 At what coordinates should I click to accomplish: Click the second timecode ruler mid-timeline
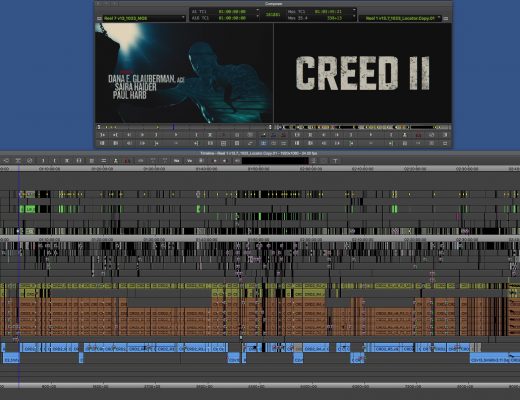pyautogui.click(x=260, y=239)
